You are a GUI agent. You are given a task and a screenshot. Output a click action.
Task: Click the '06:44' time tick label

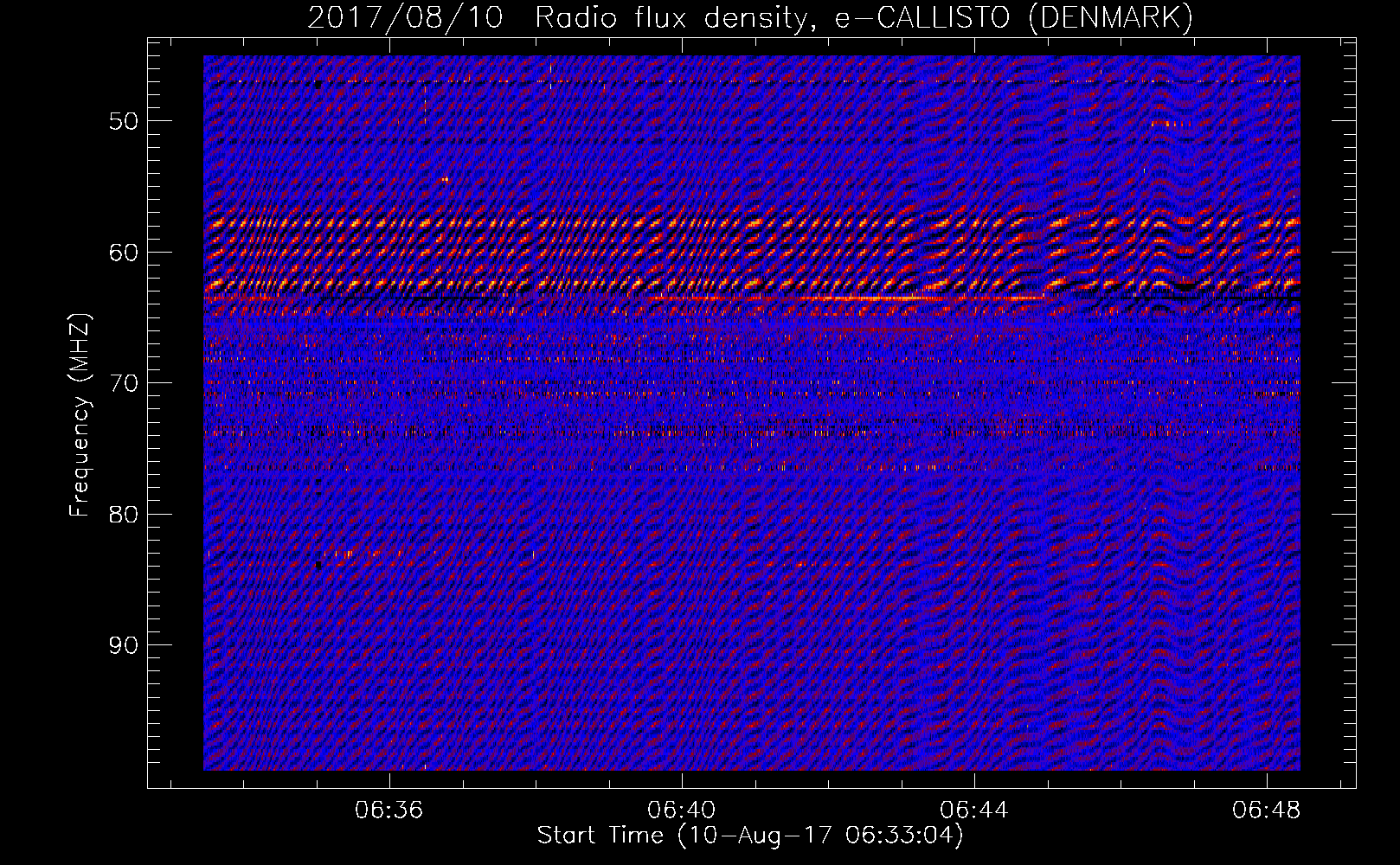[x=974, y=811]
